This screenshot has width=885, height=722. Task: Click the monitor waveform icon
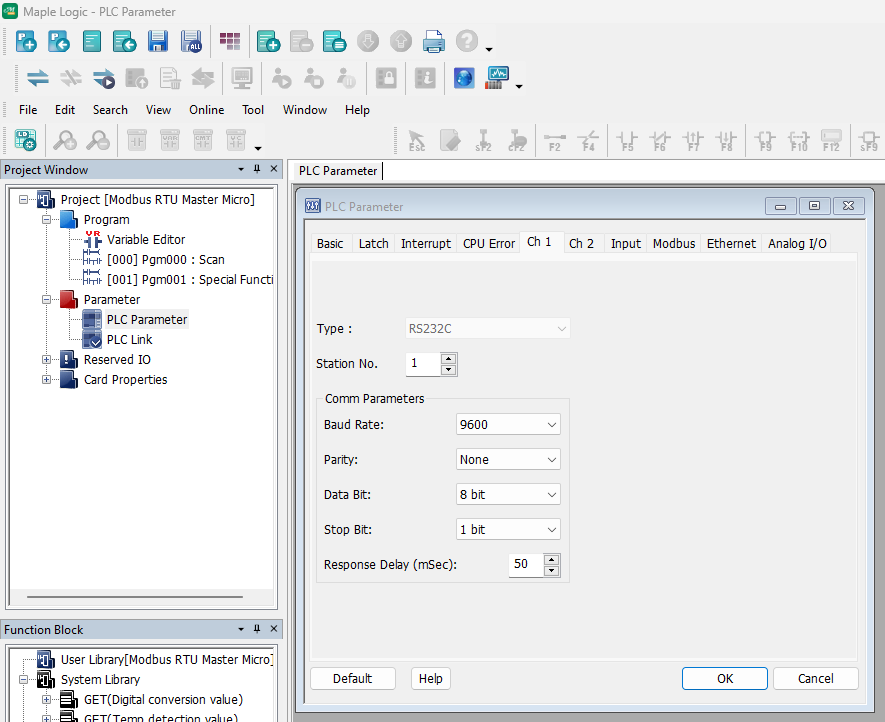pyautogui.click(x=498, y=78)
